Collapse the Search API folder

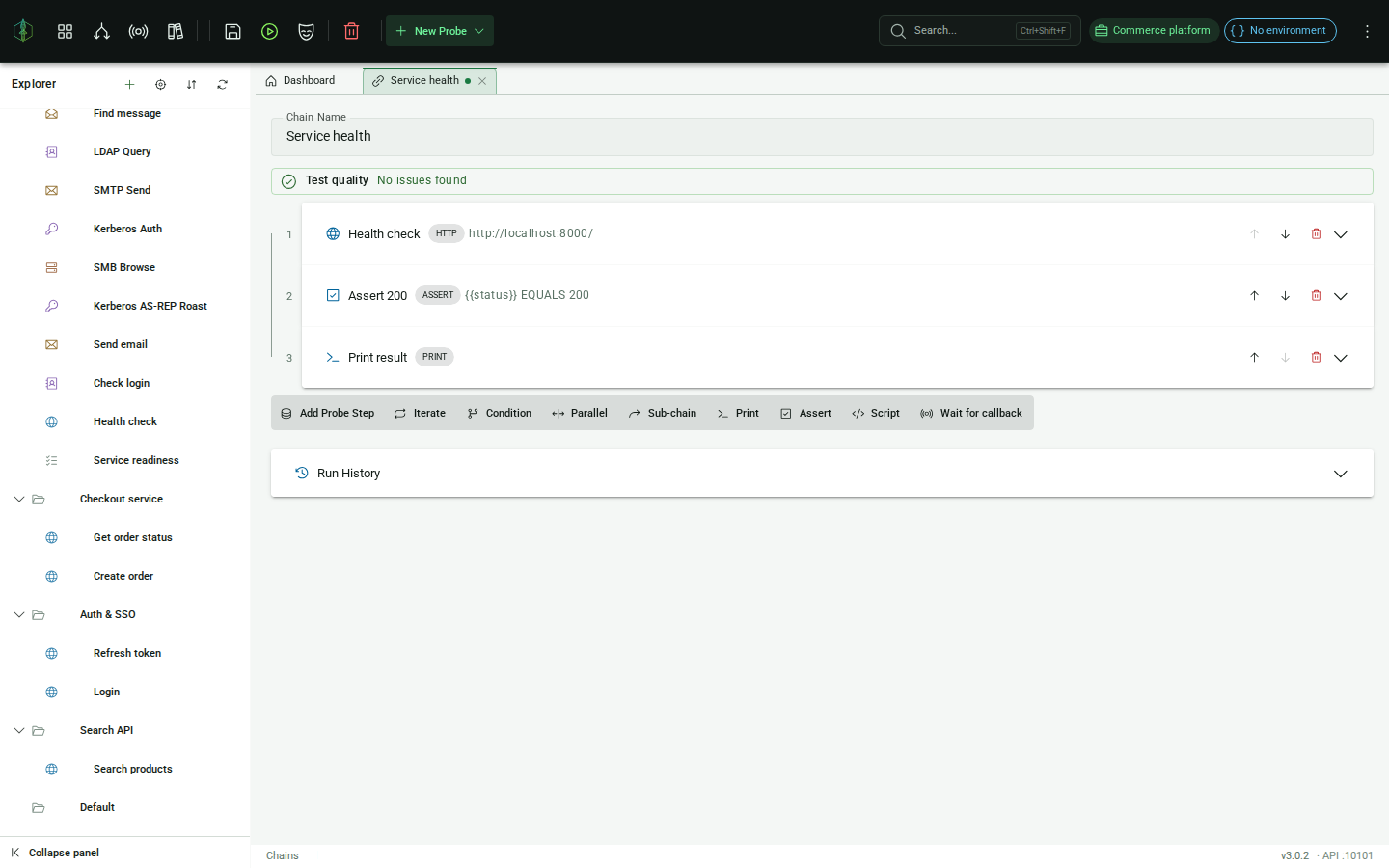click(18, 730)
